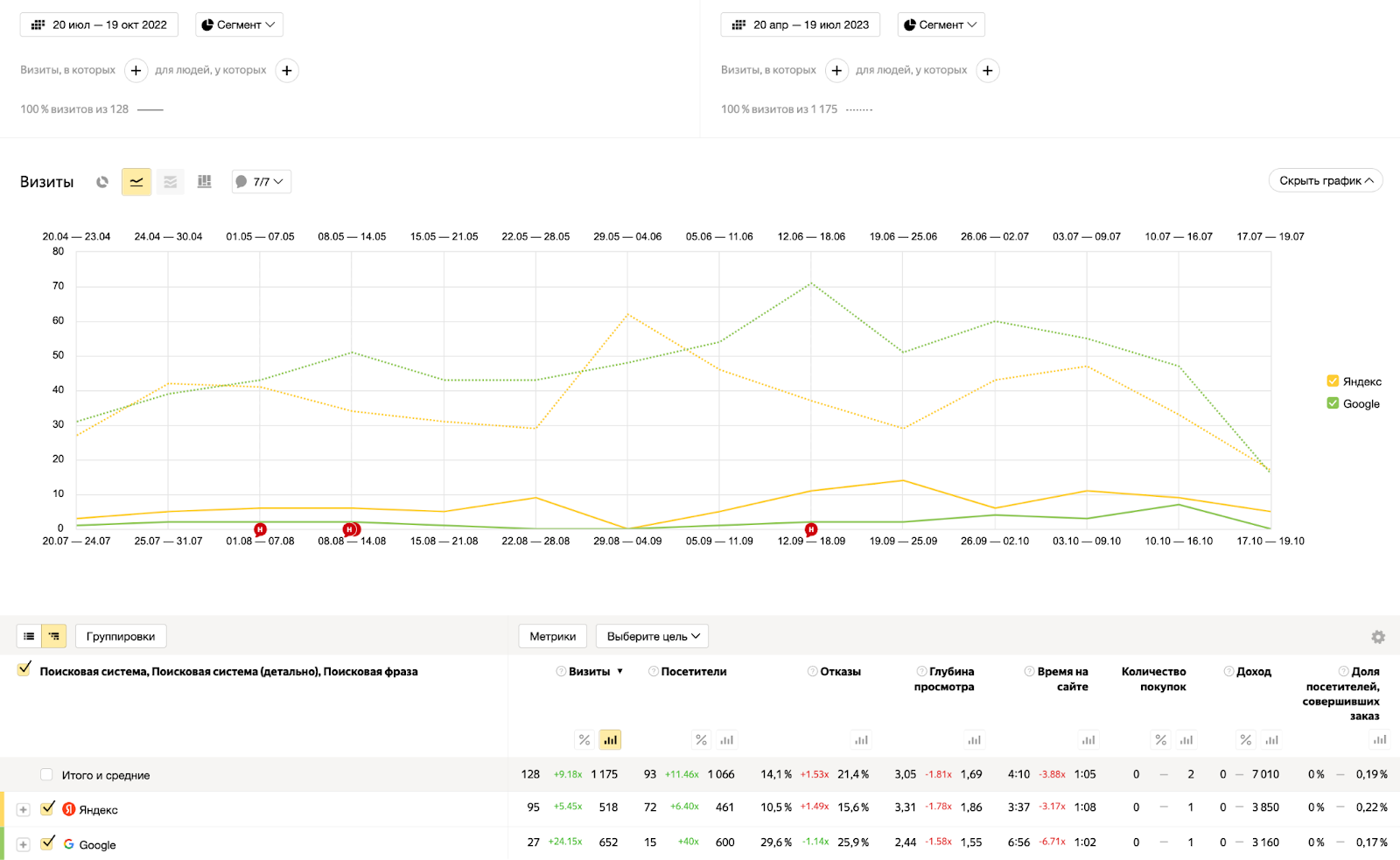Image resolution: width=1400 pixels, height=860 pixels.
Task: Switch table to tree view
Action: pos(54,636)
